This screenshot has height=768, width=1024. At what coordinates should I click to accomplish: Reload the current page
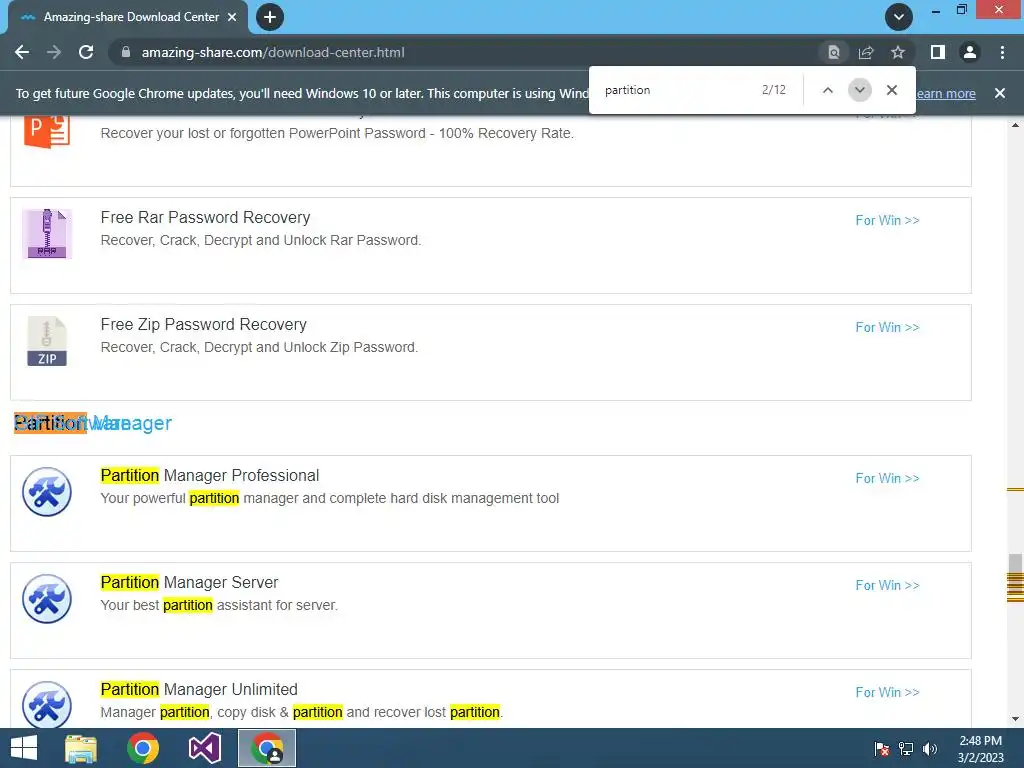pos(86,52)
